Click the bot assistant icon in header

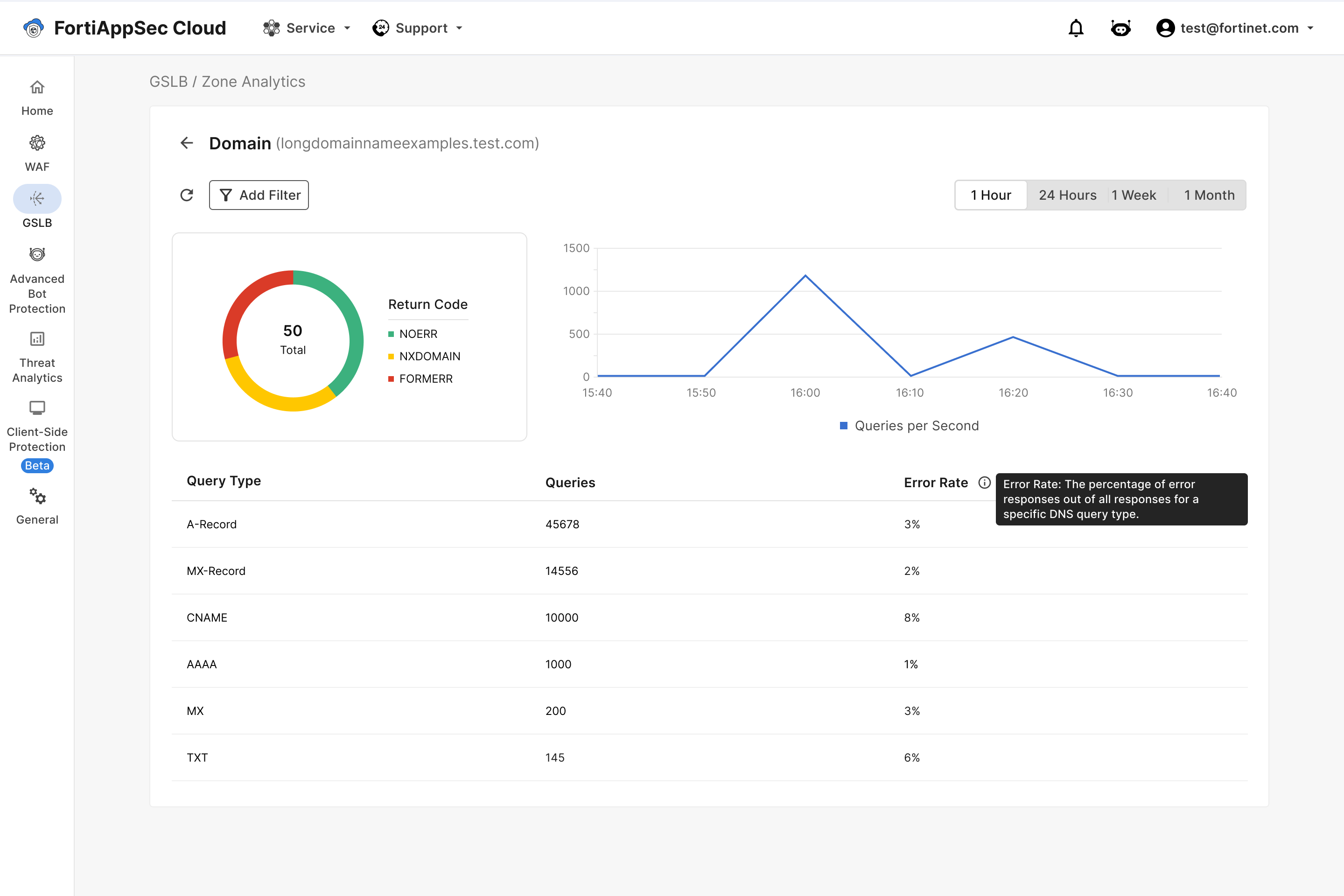(1120, 28)
